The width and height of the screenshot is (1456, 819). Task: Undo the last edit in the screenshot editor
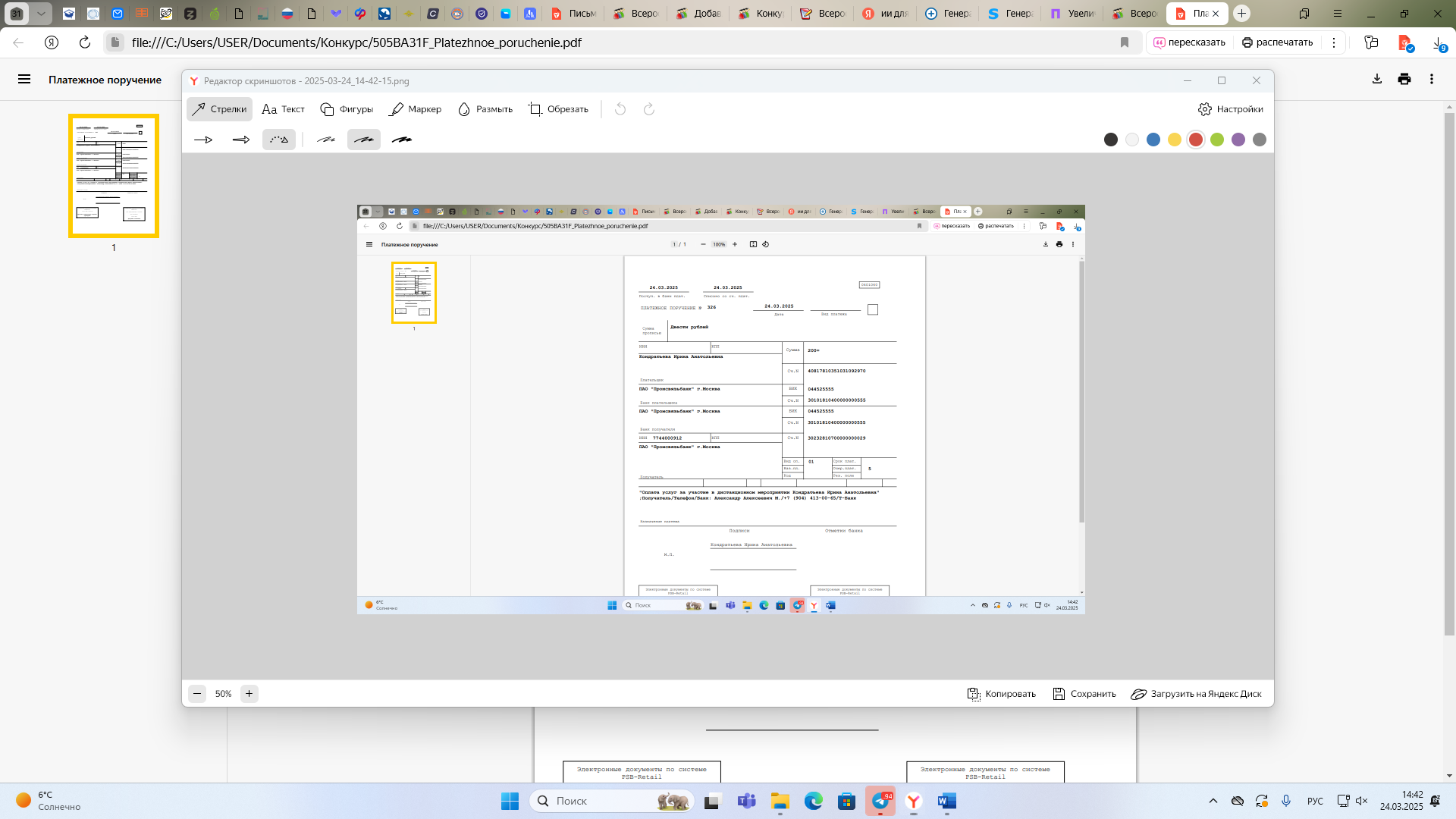pos(620,109)
